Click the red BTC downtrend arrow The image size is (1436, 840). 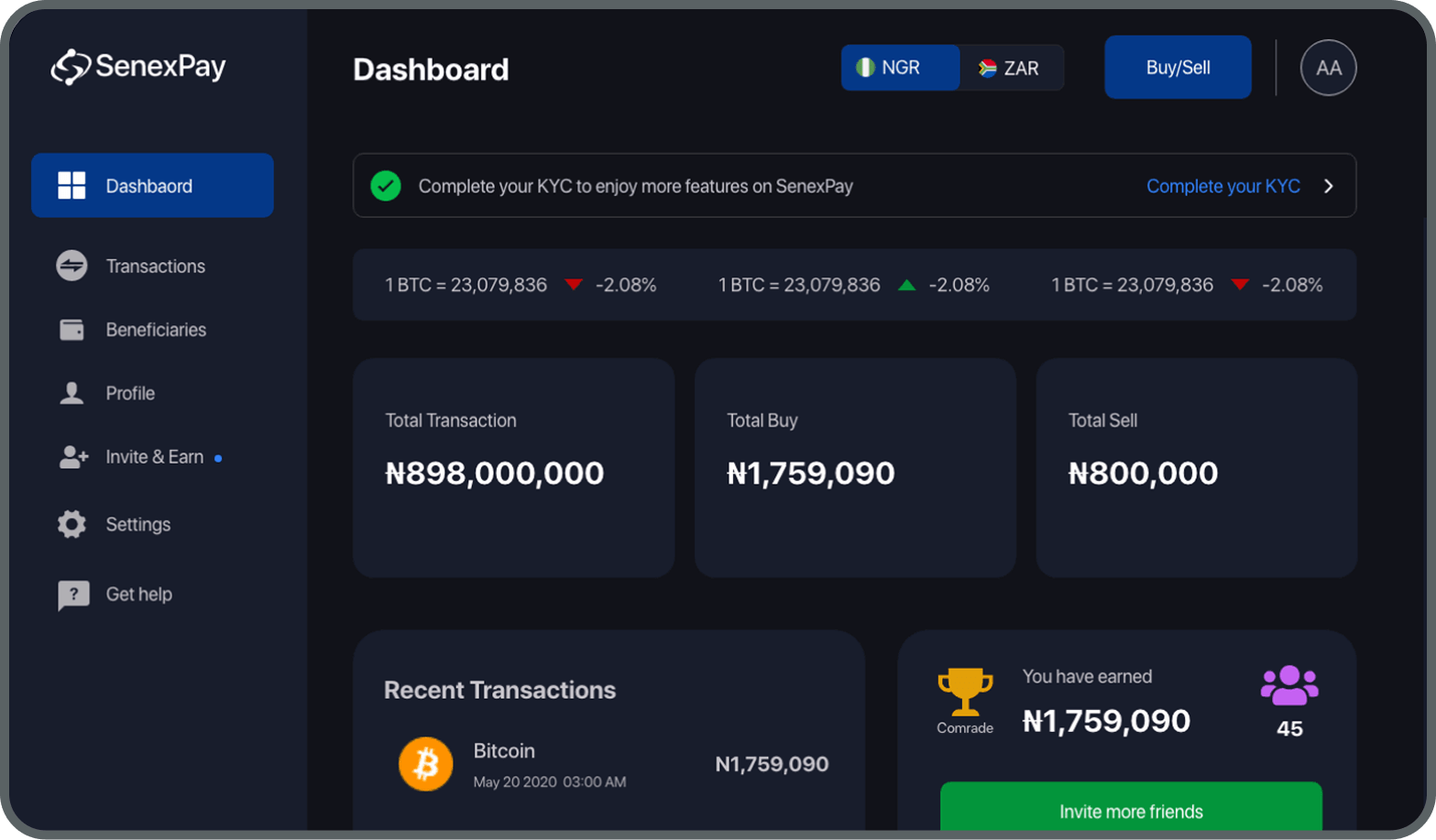pos(574,284)
